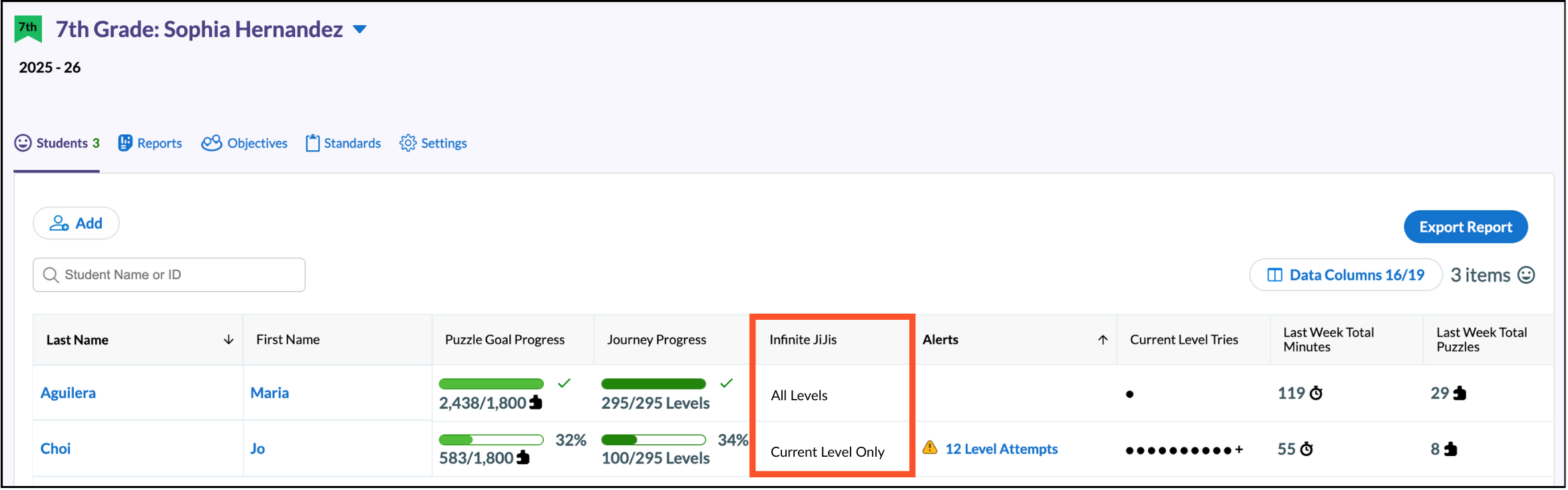Open the Objectives tab

244,143
